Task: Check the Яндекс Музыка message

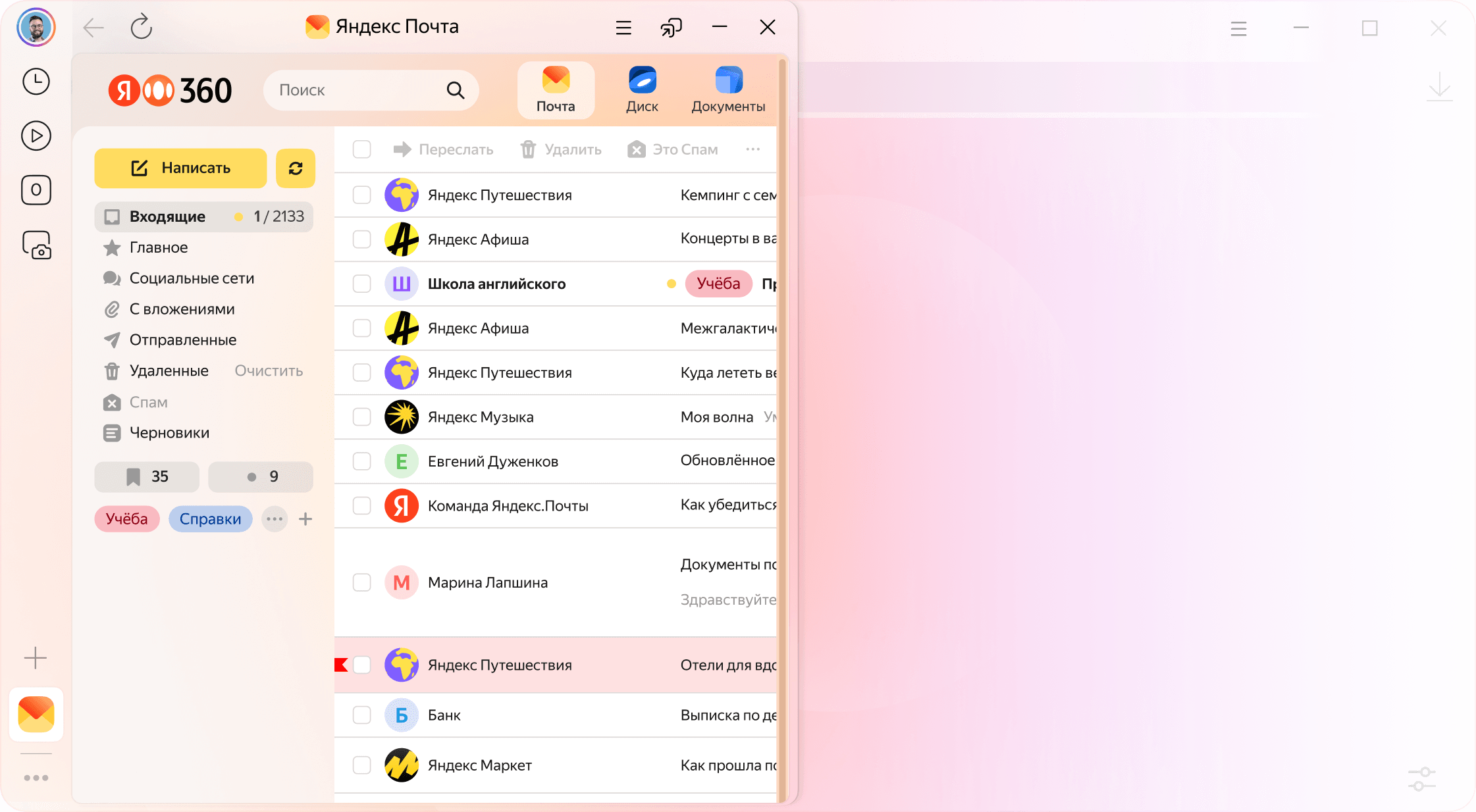Action: tap(362, 417)
